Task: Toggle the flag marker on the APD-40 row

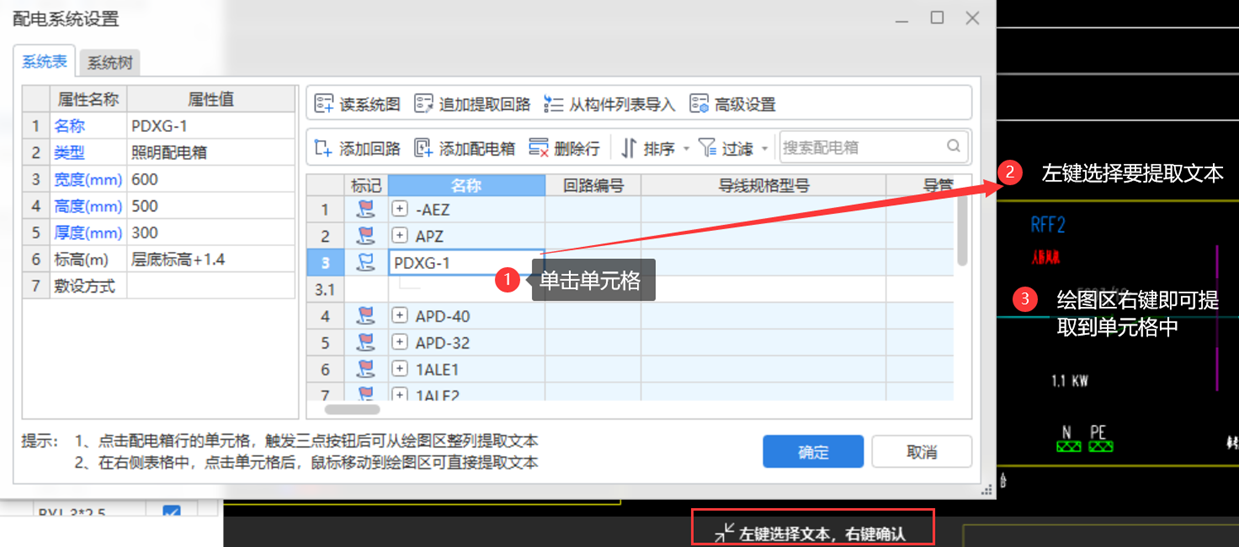Action: [366, 316]
